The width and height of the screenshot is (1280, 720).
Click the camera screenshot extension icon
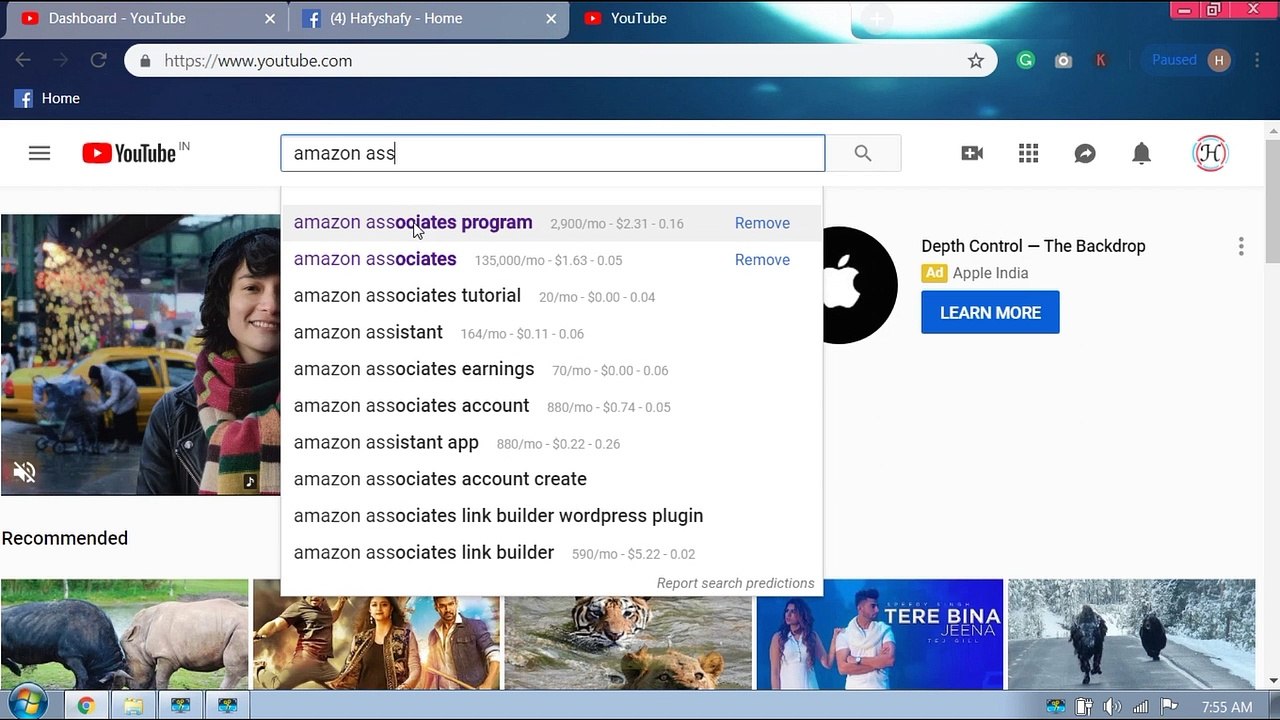point(1063,60)
